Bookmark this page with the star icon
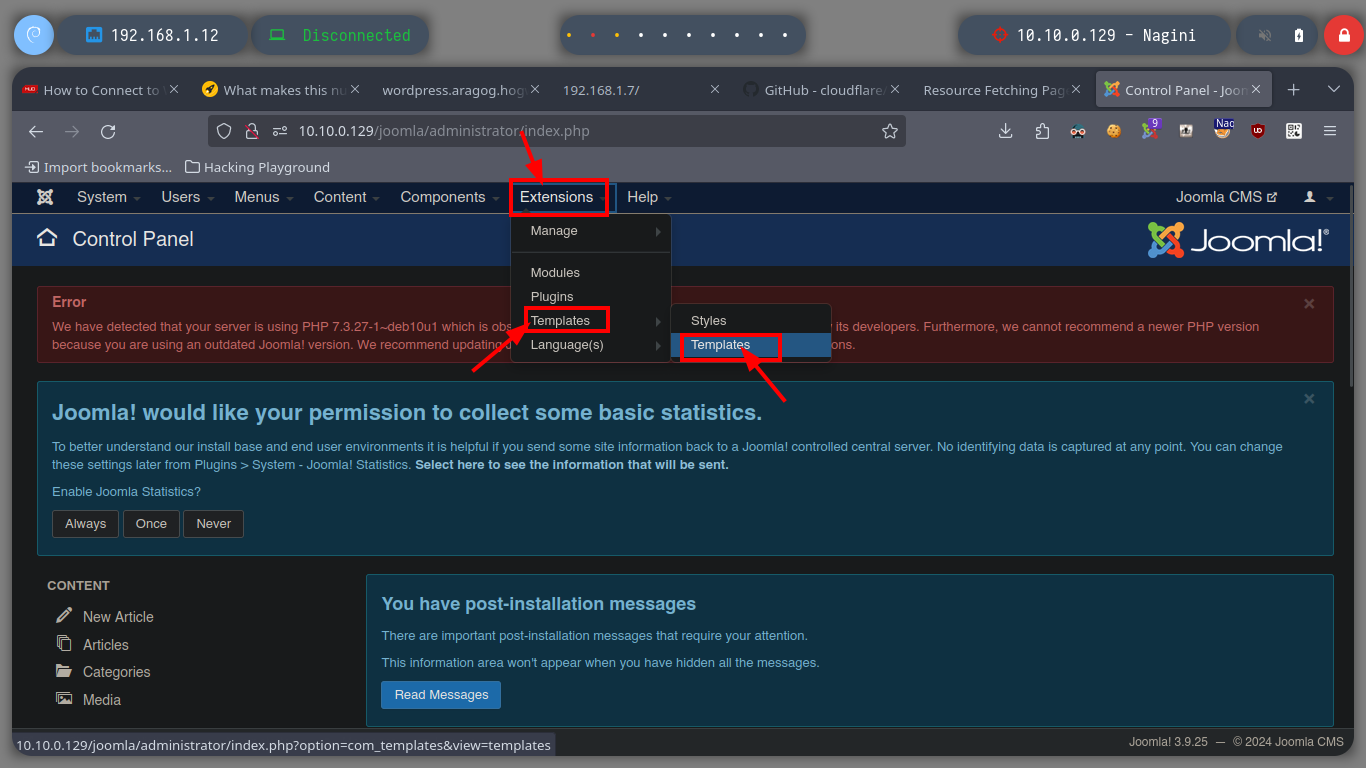This screenshot has height=768, width=1366. click(889, 131)
